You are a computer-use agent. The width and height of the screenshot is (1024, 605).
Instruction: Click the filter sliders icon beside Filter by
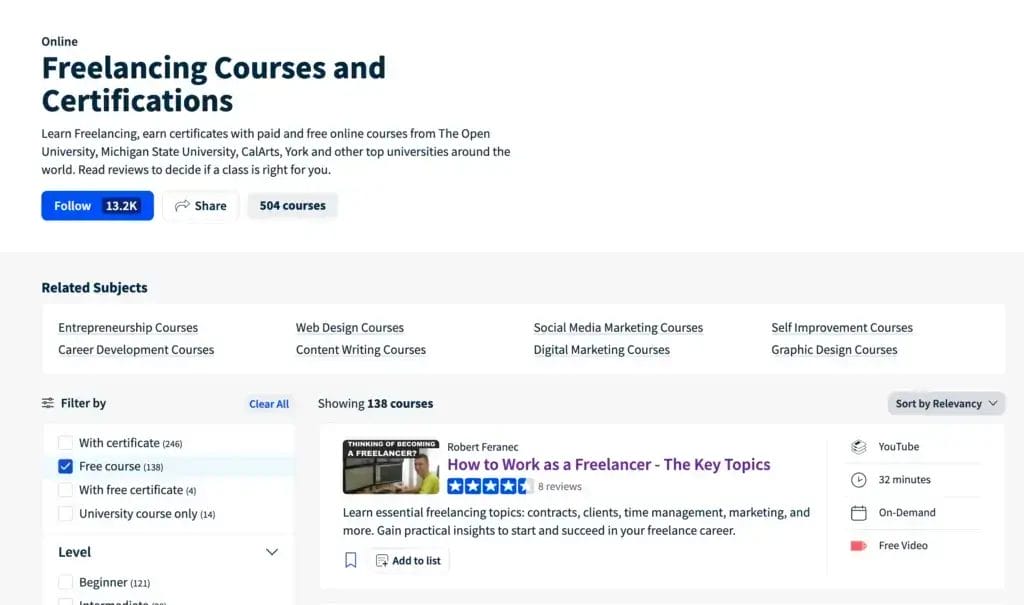coord(47,403)
